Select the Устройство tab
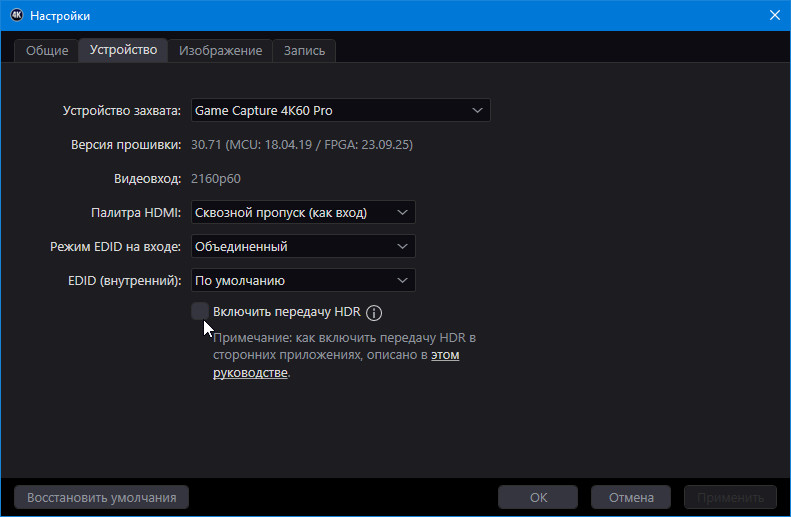The image size is (791, 517). click(123, 50)
